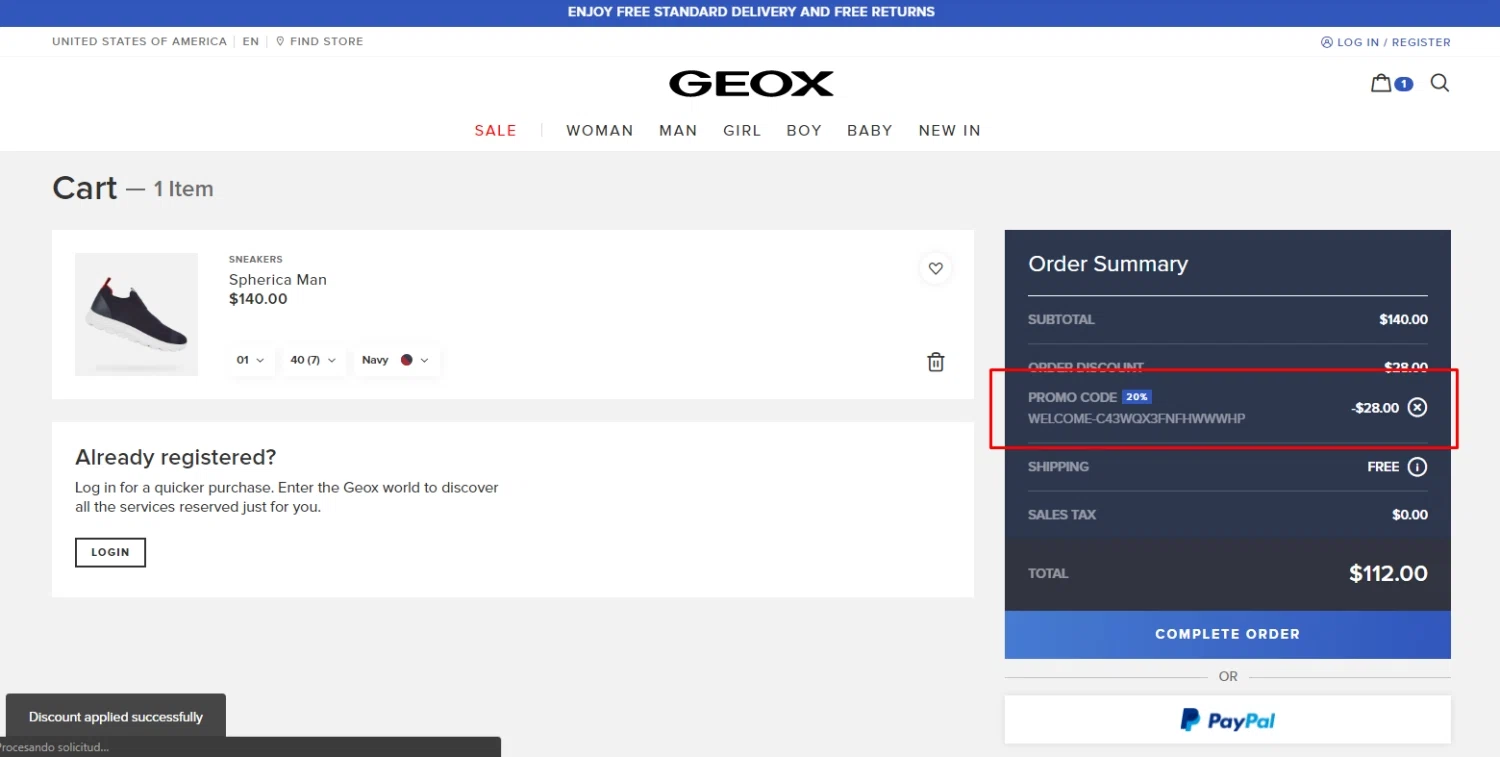The image size is (1500, 757).
Task: Add Spherica Man to wishlist heart
Action: [x=936, y=268]
